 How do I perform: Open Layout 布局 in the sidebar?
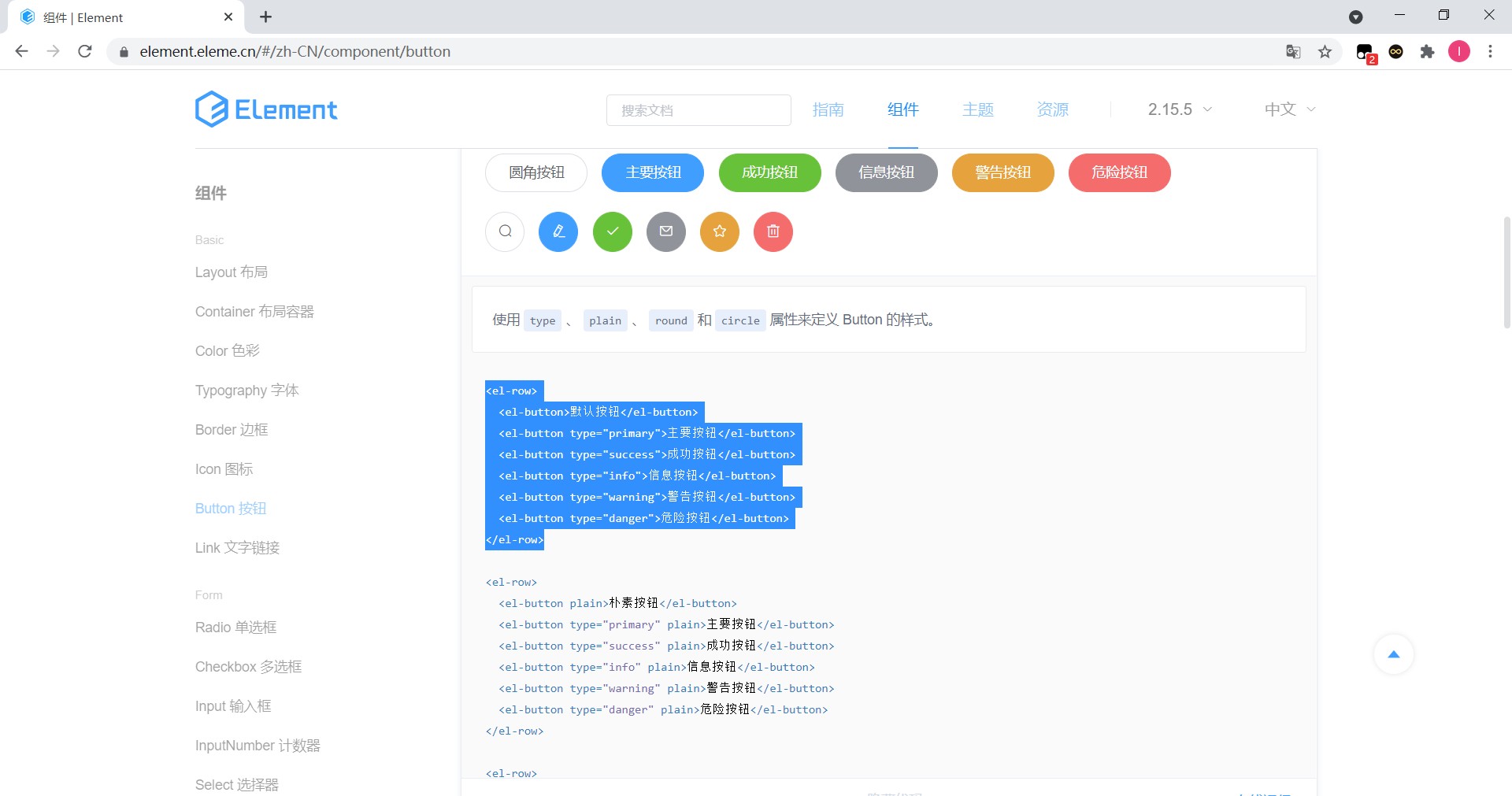coord(232,272)
